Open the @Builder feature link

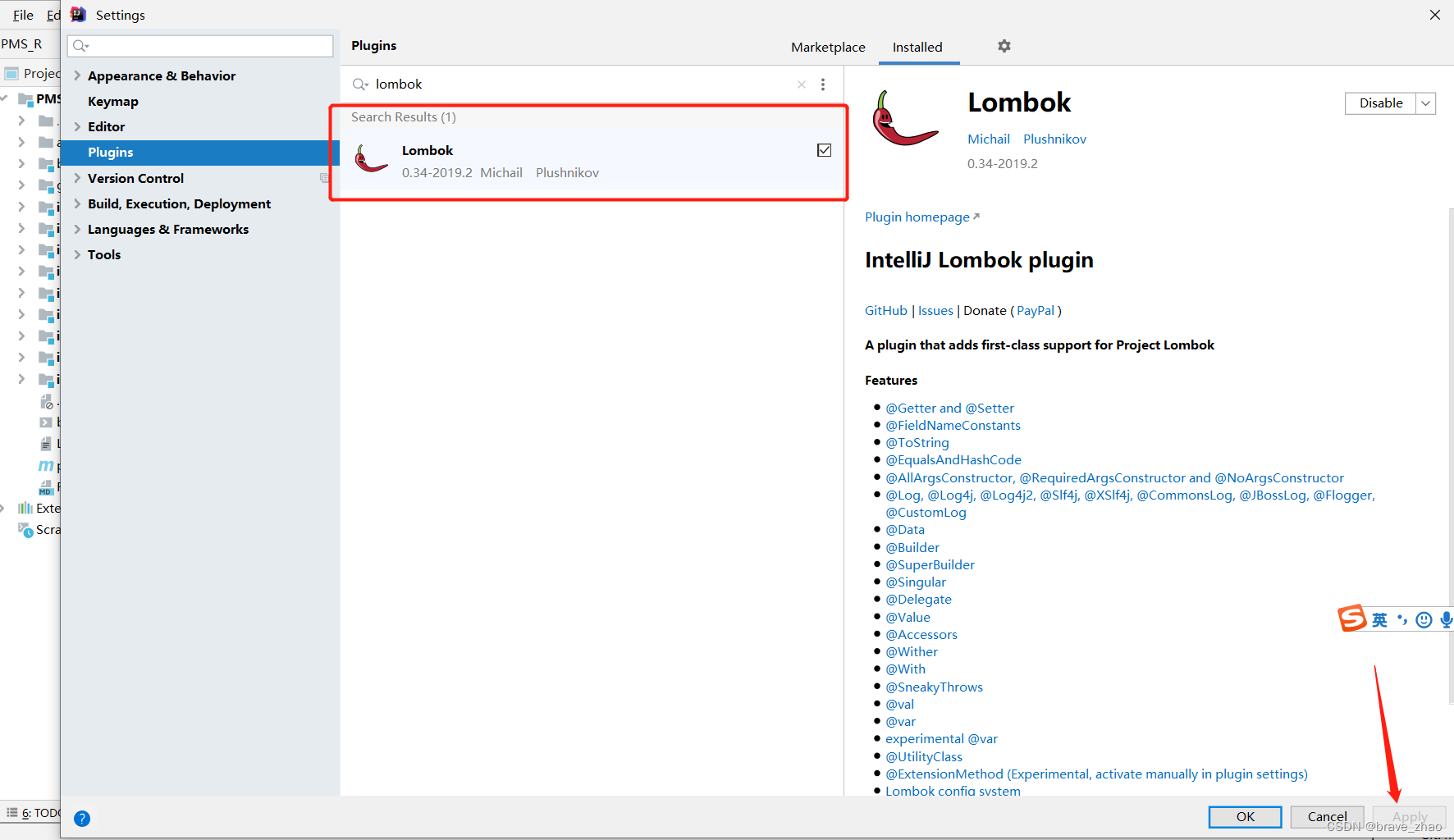[x=912, y=547]
